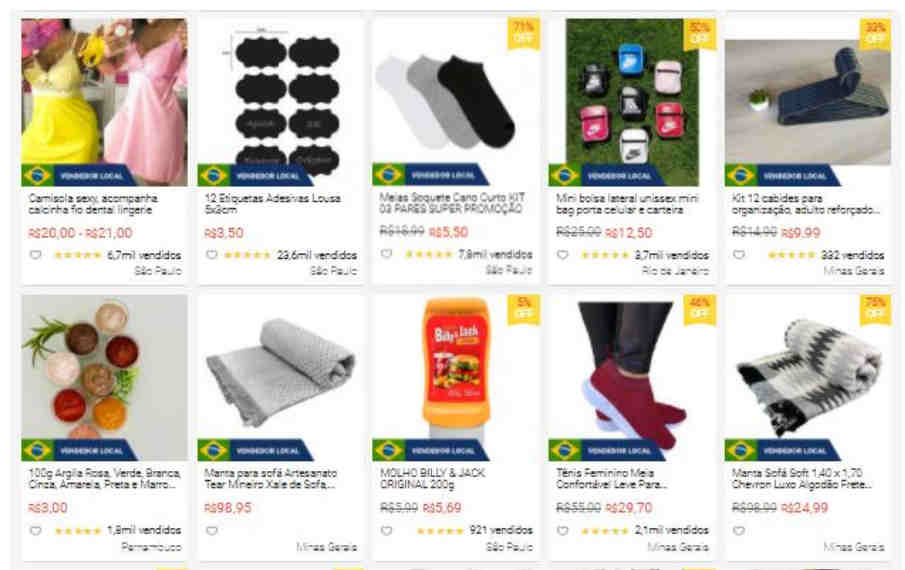Viewport: 905px width, 570px height.
Task: Favorite the 100g Argila Rosa item
Action: [36, 530]
